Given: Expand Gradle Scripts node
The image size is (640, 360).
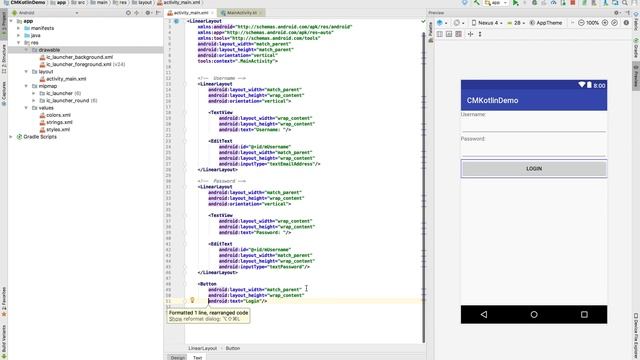Looking at the screenshot, I should [x=11, y=137].
